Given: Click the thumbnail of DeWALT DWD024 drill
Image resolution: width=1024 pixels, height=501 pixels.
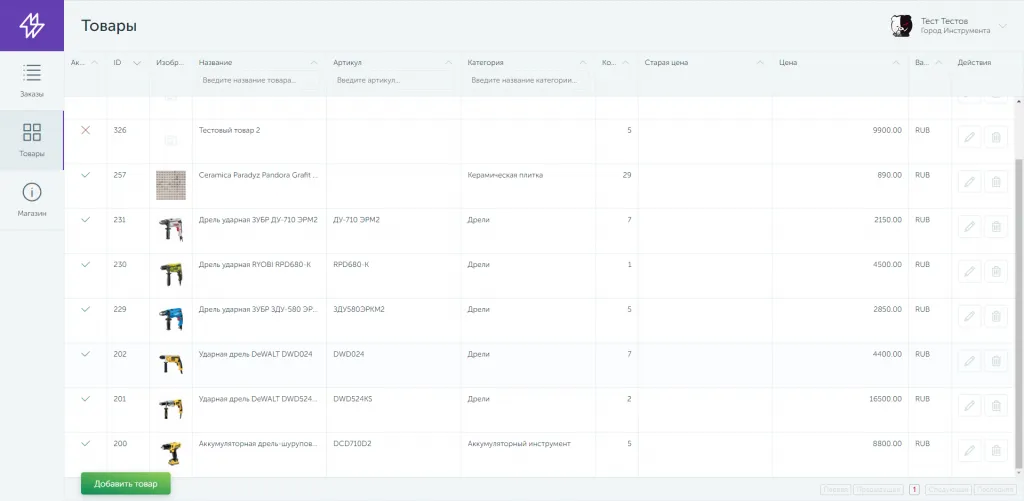Looking at the screenshot, I should pos(171,364).
